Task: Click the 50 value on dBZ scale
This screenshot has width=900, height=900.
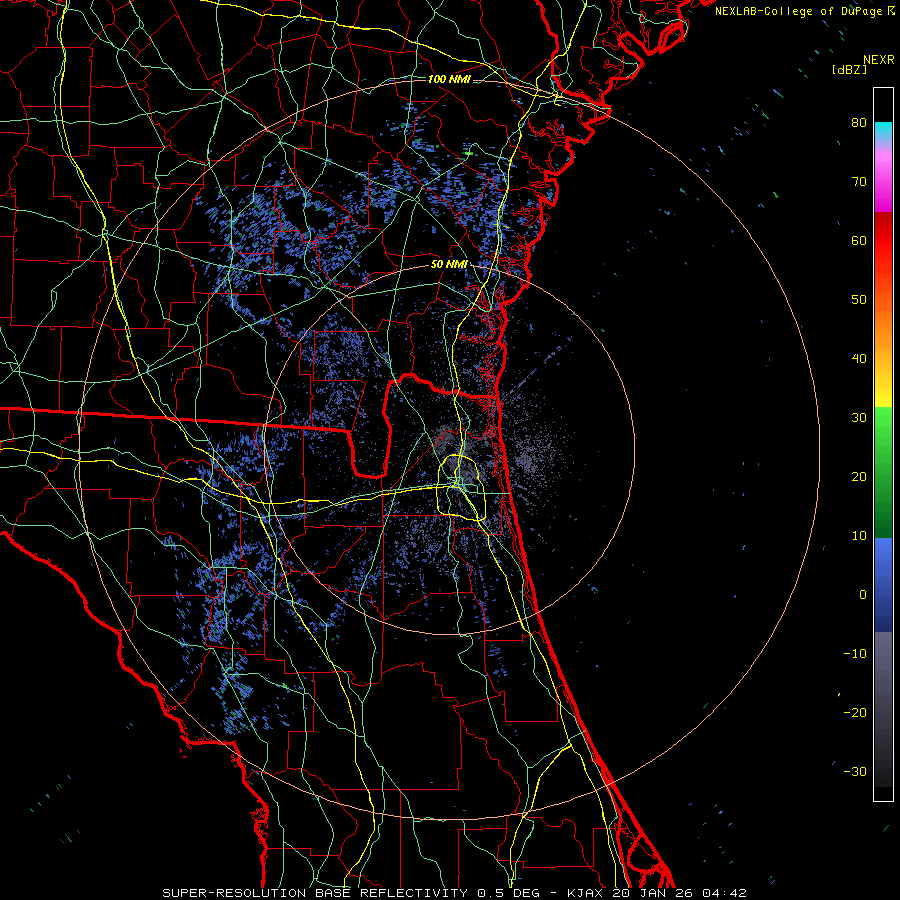Action: pos(859,300)
